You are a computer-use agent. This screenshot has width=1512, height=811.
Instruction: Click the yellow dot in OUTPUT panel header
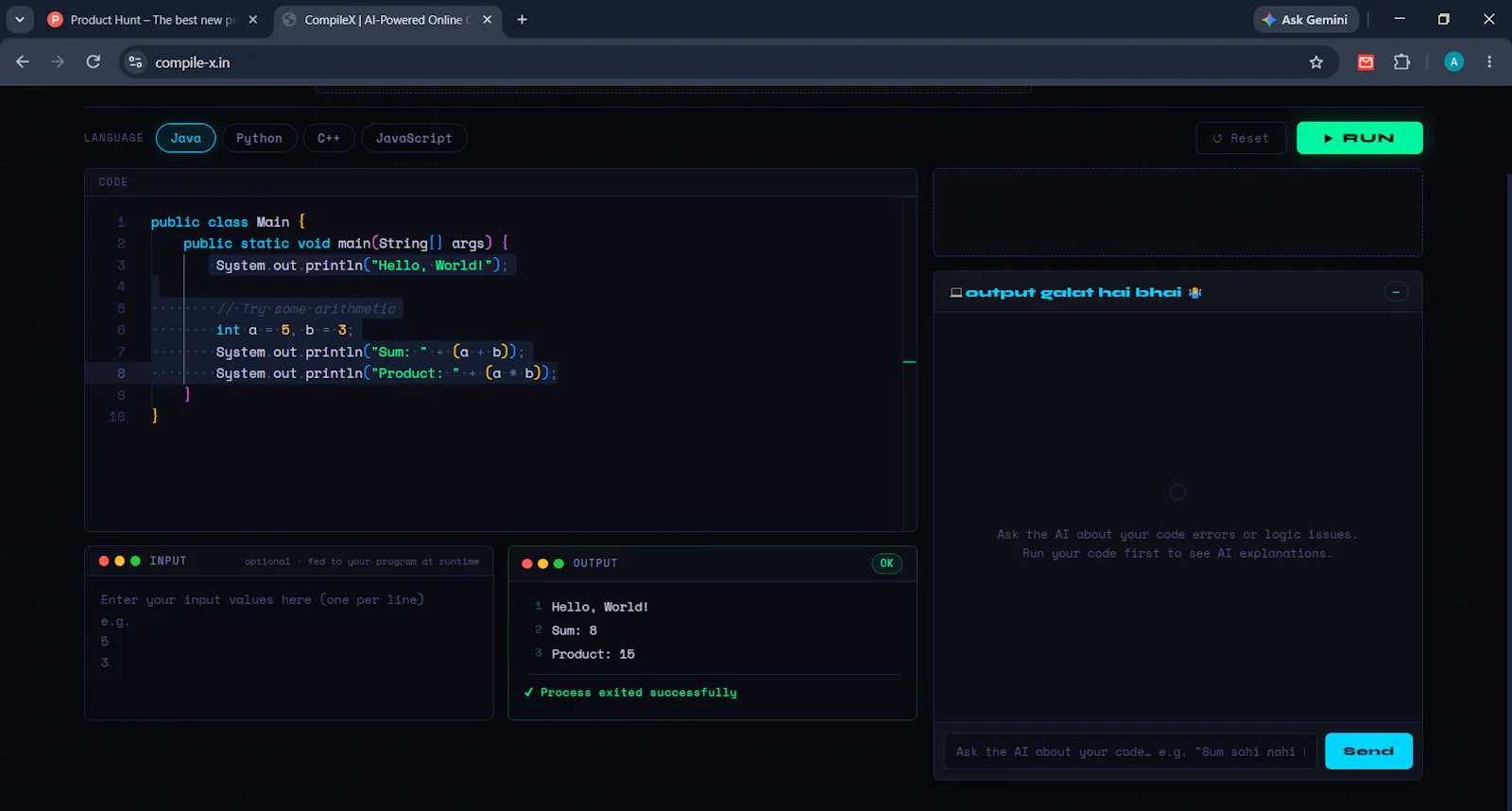(x=542, y=563)
